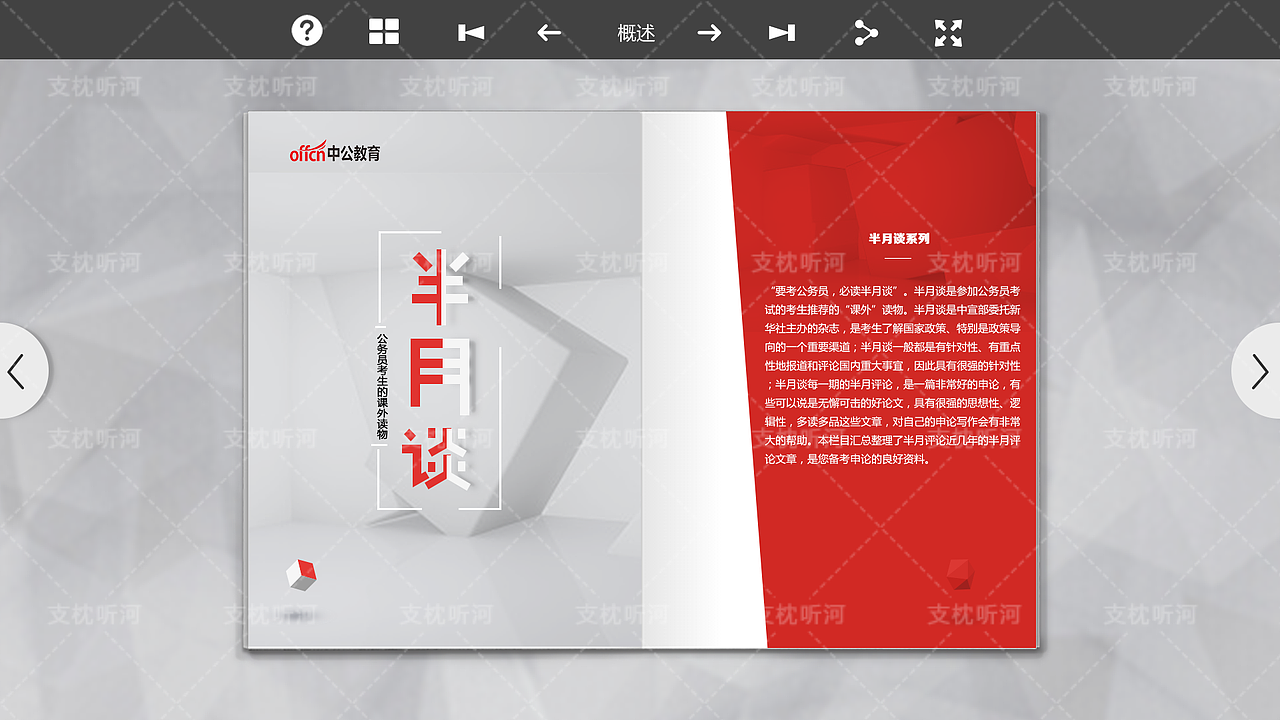Enter fullscreen mode via the toolbar icon
The image size is (1280, 720).
pos(948,31)
